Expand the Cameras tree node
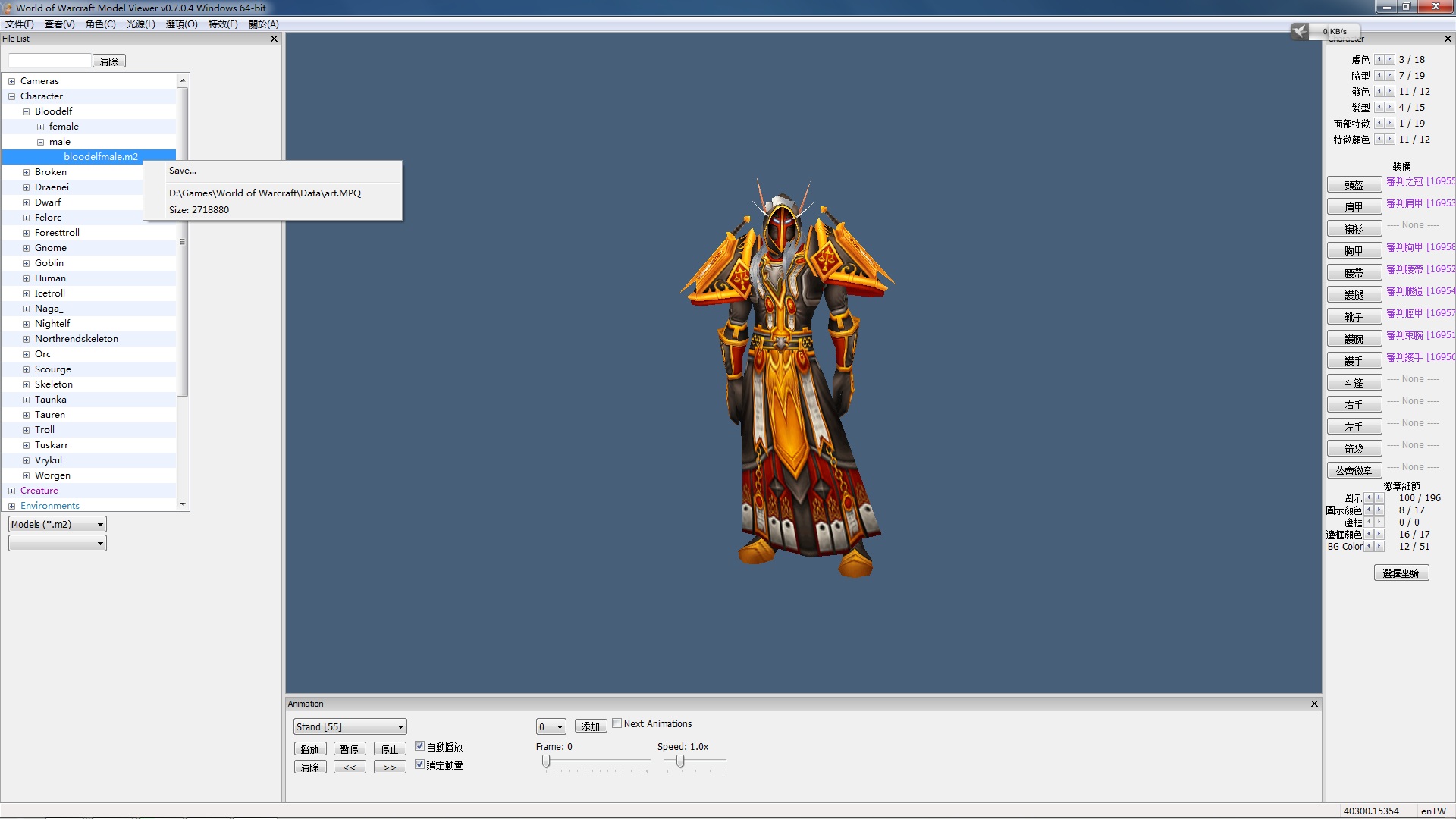 pyautogui.click(x=11, y=81)
